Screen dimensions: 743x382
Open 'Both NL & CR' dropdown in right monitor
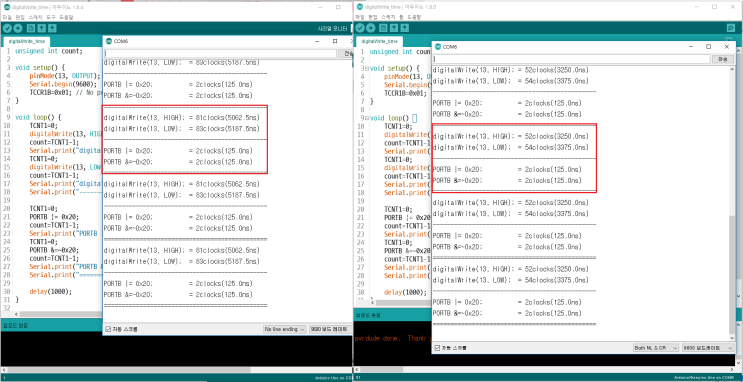click(656, 348)
